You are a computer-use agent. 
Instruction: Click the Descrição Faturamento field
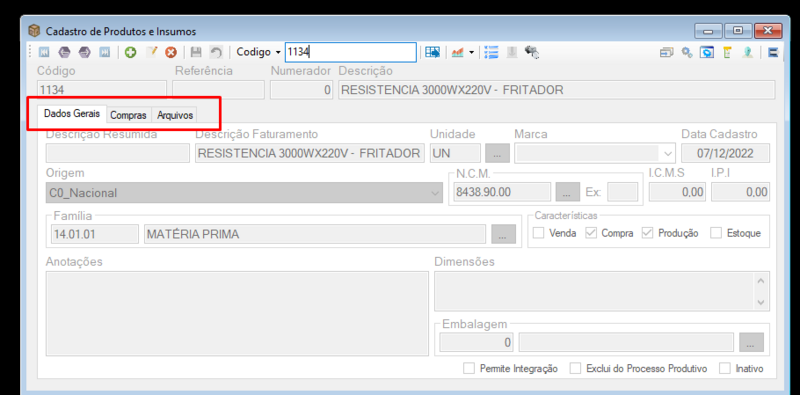point(310,153)
